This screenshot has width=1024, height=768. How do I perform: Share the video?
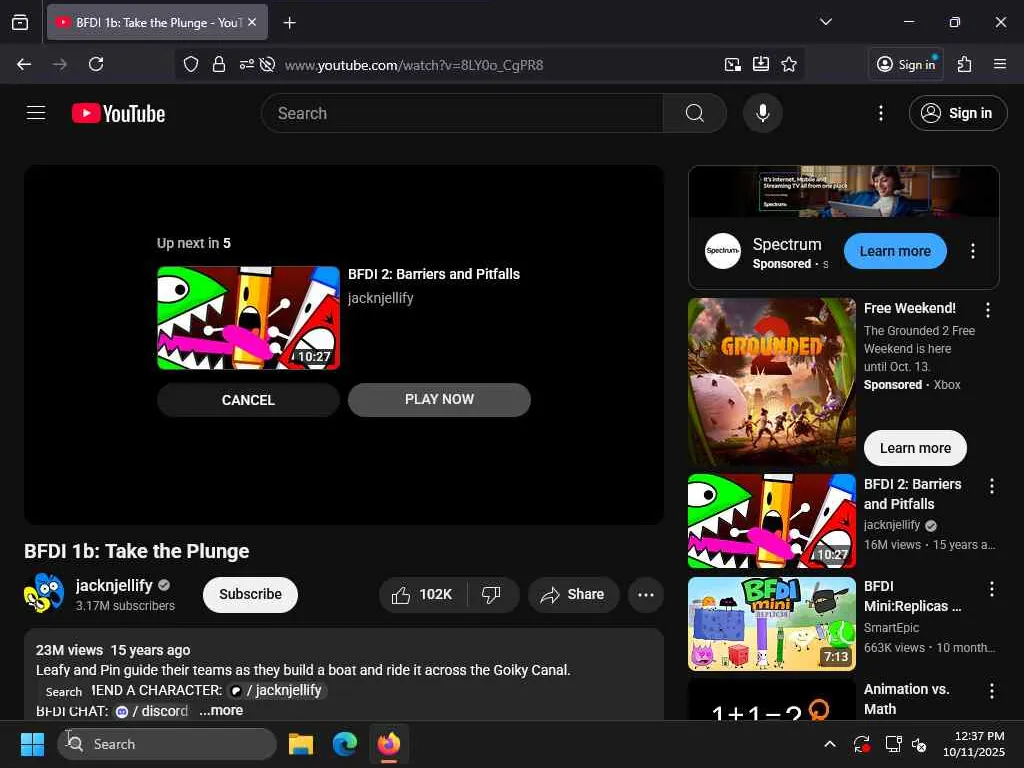click(573, 594)
